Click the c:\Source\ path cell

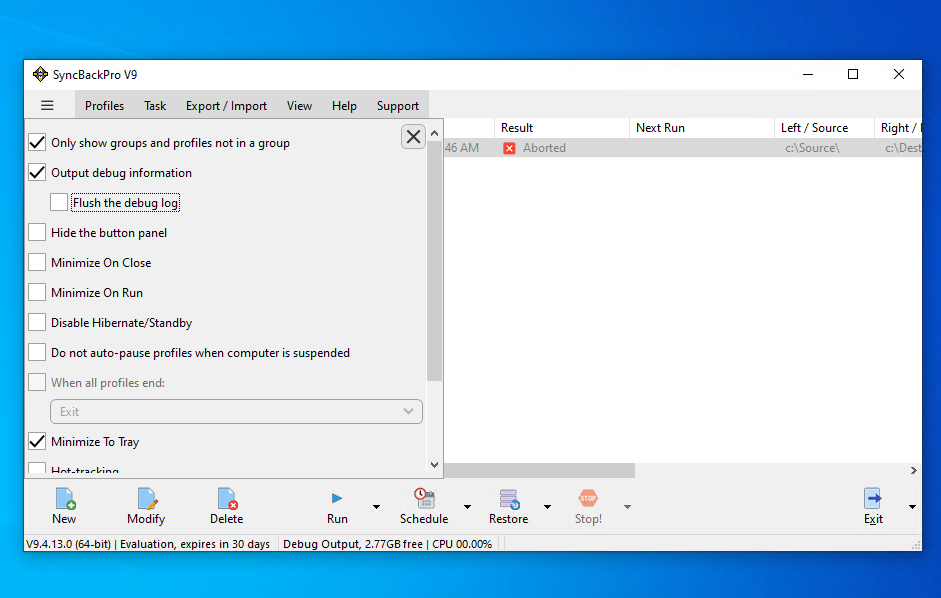[813, 148]
